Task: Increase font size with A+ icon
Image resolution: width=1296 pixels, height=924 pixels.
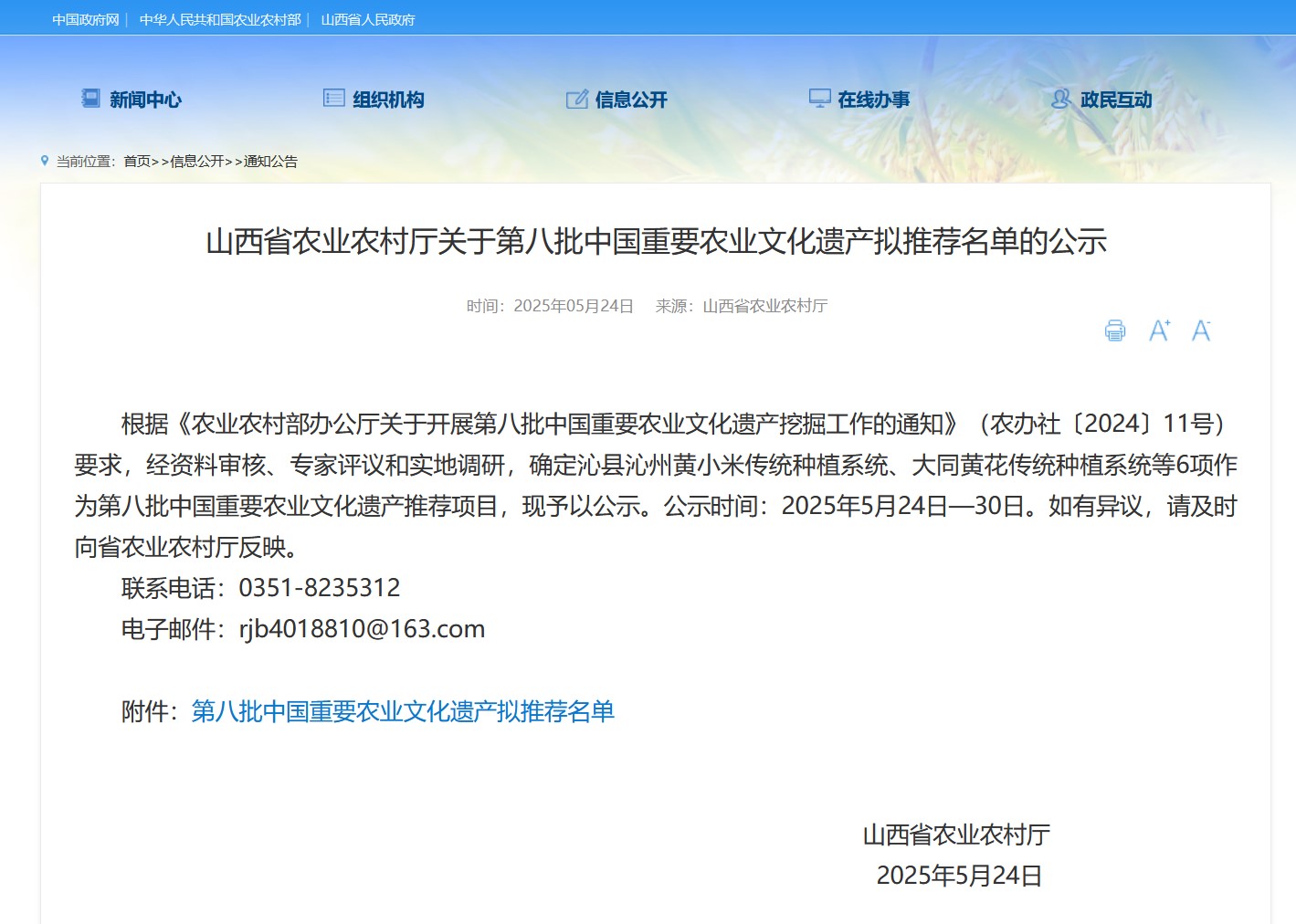Action: coord(1159,331)
